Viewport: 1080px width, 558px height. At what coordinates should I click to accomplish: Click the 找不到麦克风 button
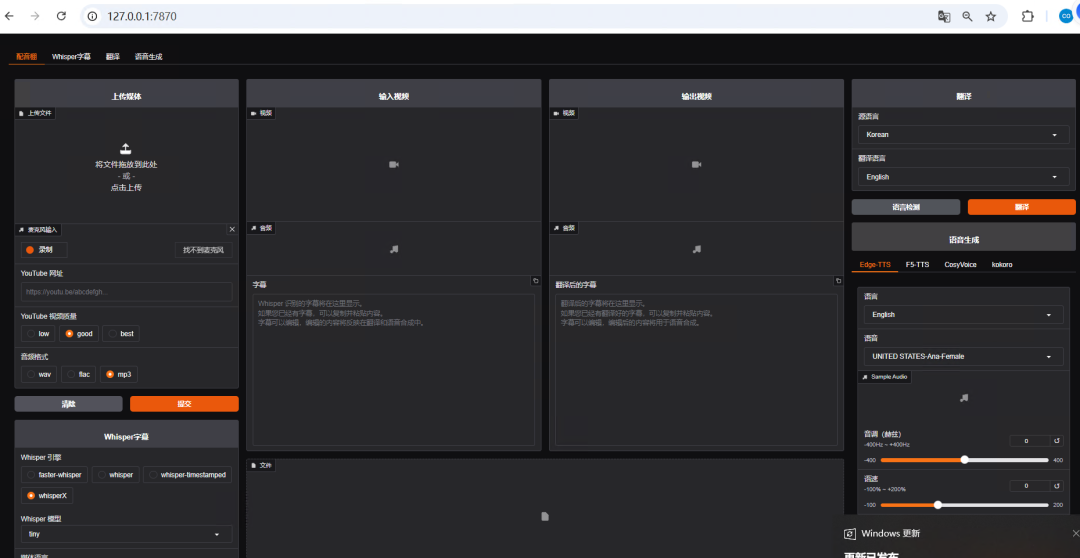tap(204, 250)
